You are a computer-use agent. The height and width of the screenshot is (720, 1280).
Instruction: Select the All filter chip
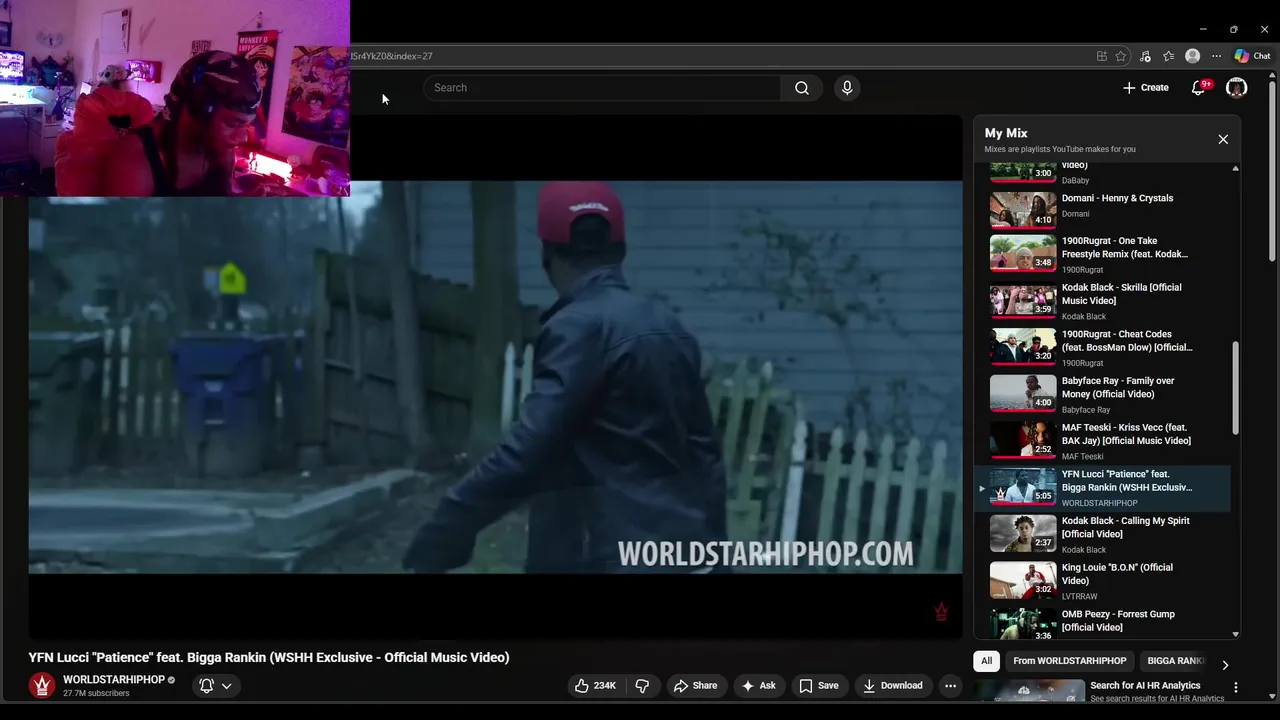[986, 661]
